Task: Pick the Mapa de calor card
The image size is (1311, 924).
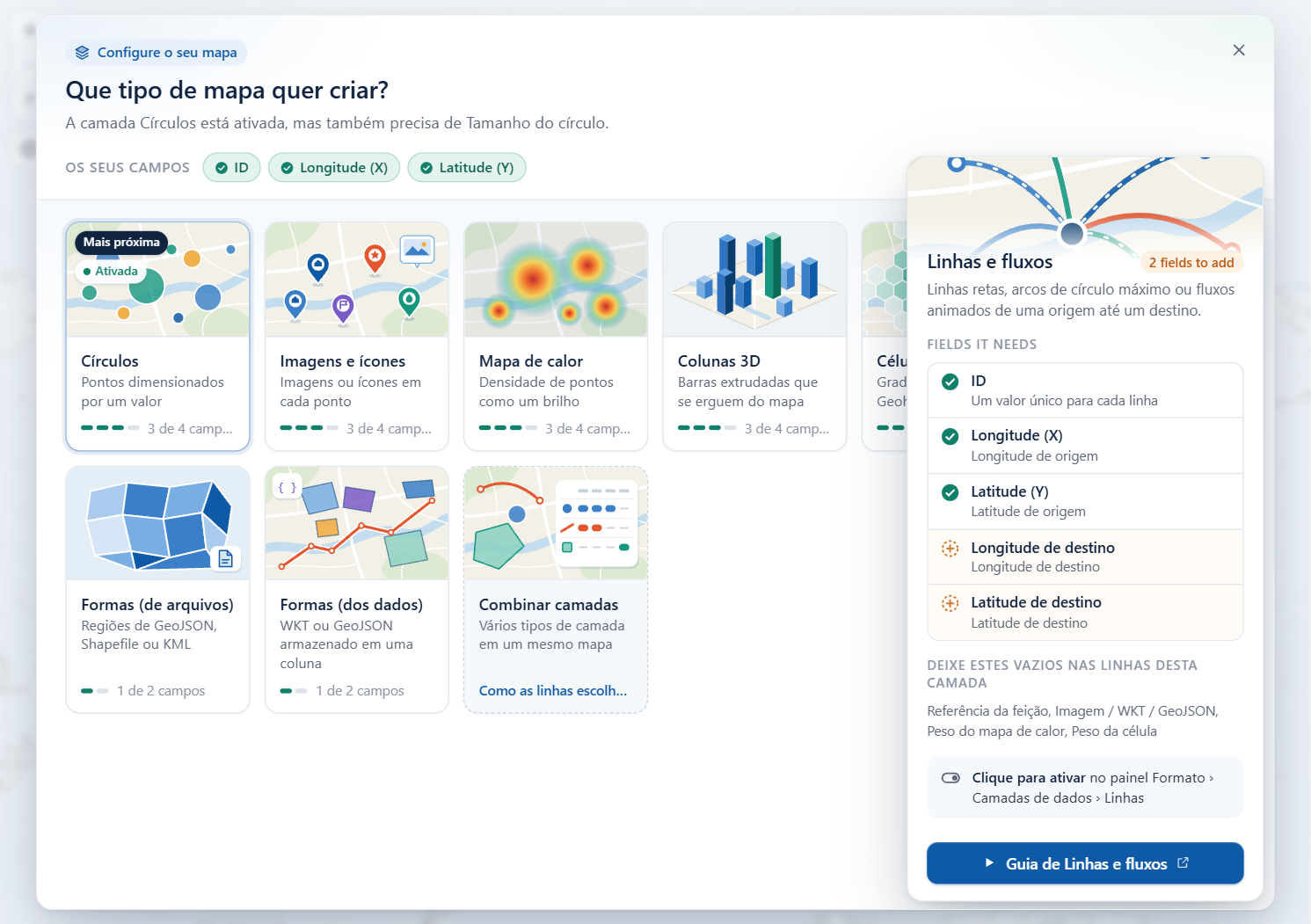Action: tap(556, 336)
